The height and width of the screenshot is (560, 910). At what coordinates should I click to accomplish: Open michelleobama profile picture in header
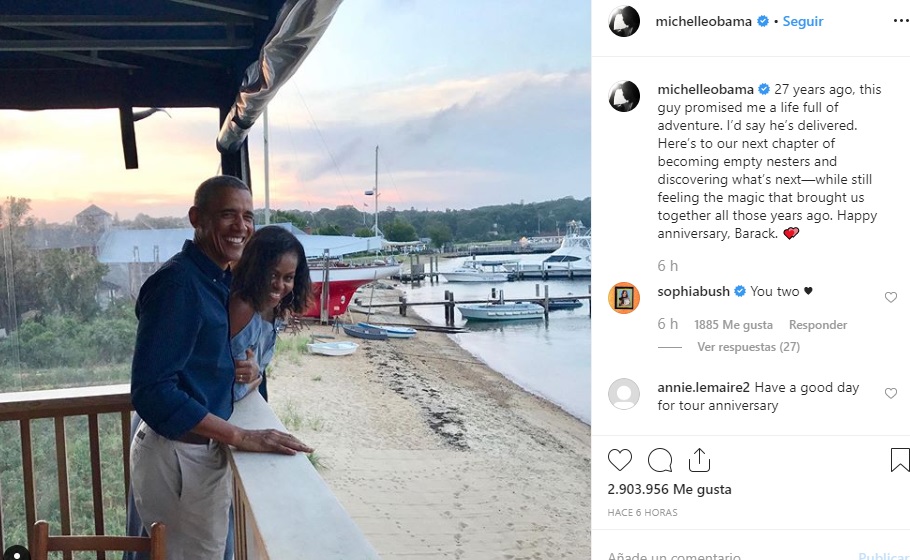click(624, 21)
